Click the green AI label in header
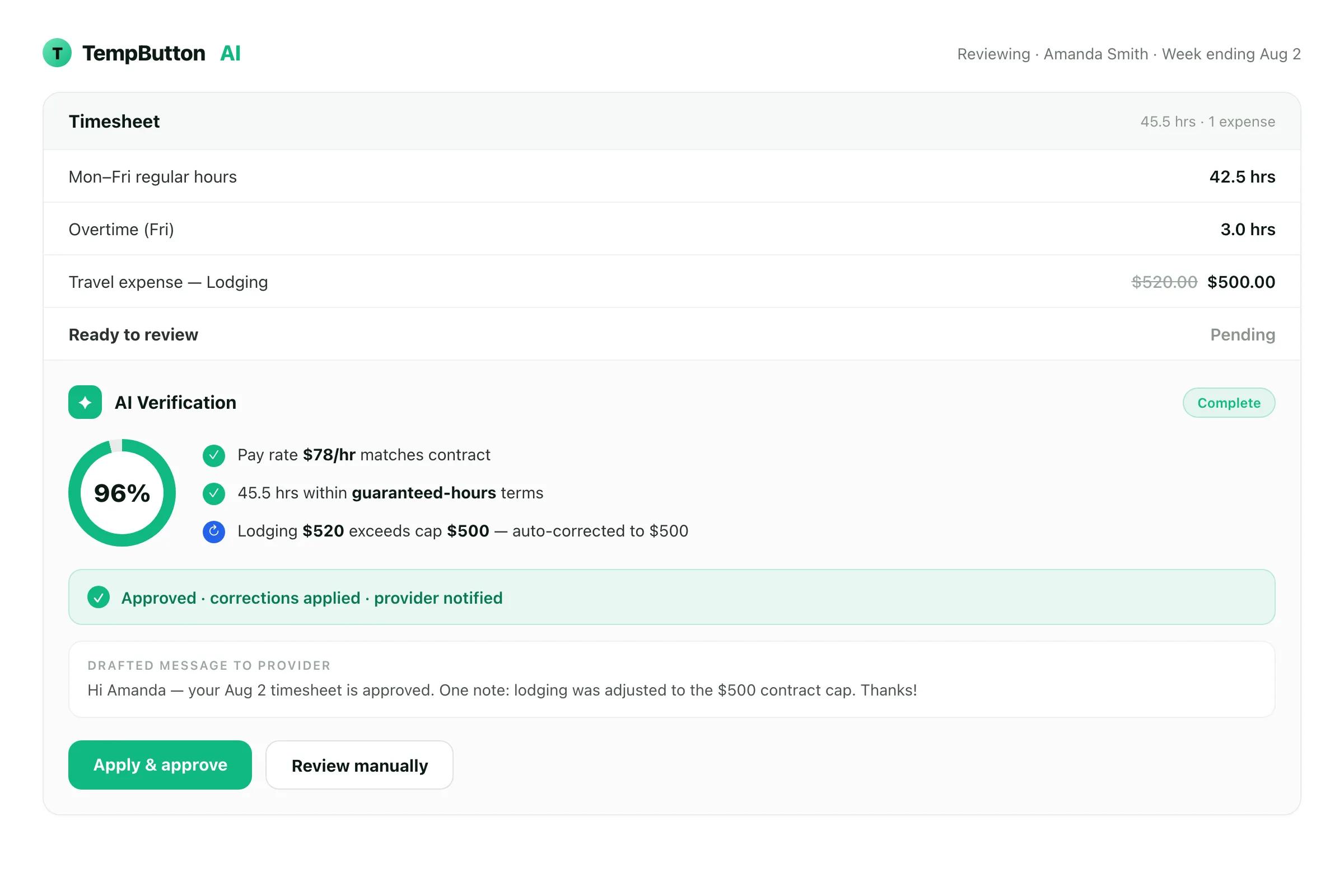 click(x=230, y=53)
